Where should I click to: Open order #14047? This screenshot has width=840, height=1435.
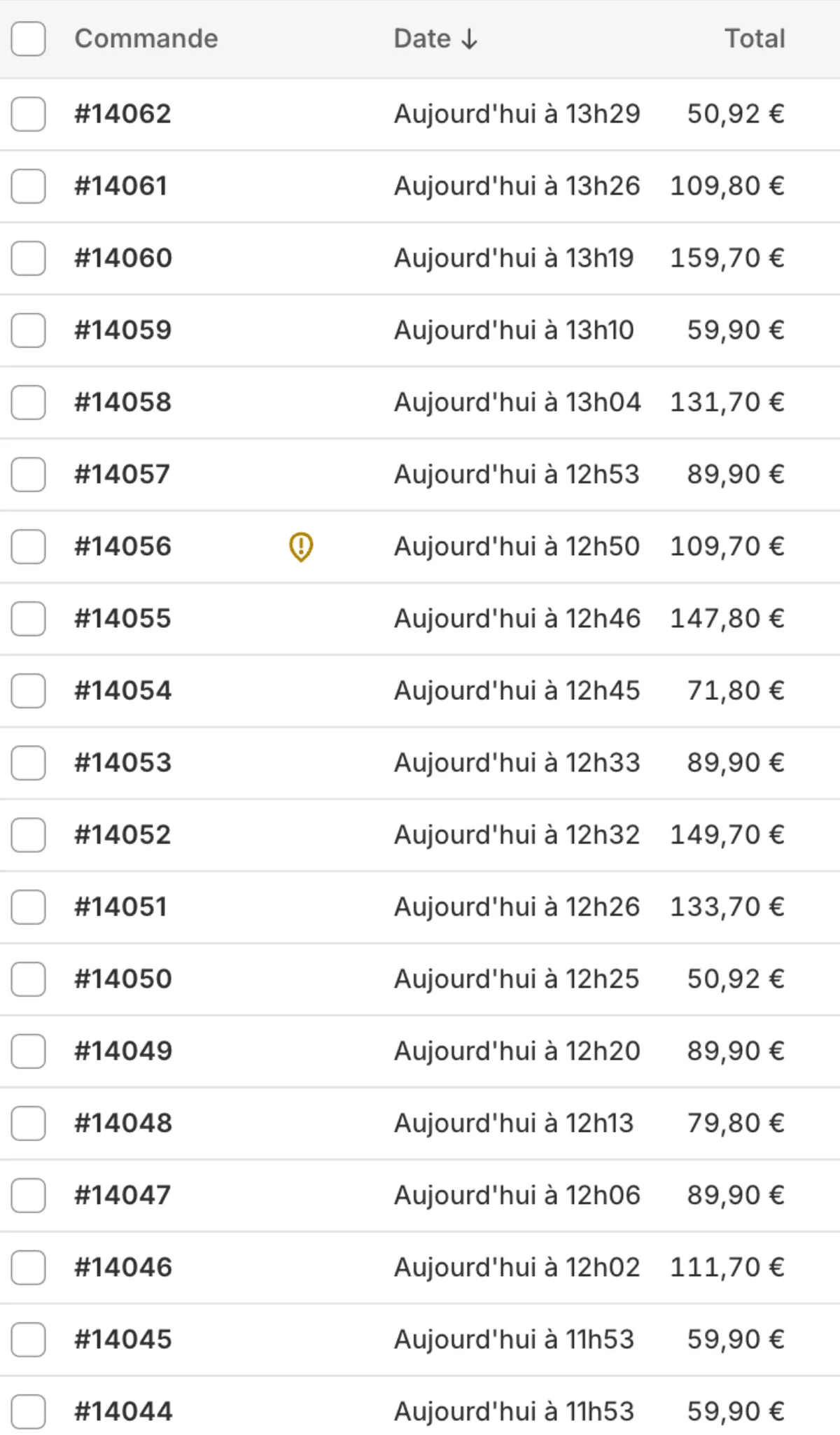tap(122, 1196)
